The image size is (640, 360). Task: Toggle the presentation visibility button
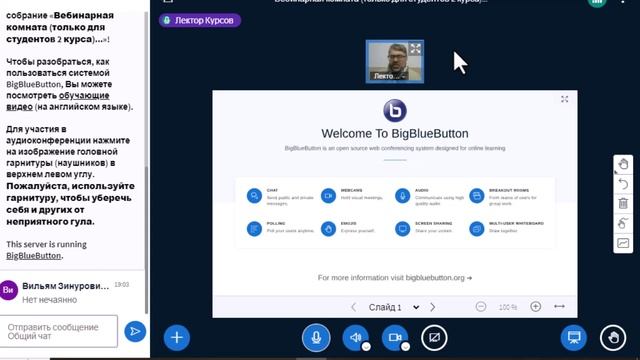coord(573,338)
